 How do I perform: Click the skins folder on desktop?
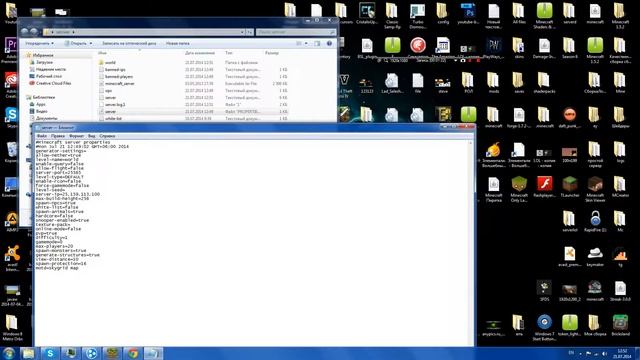(519, 48)
